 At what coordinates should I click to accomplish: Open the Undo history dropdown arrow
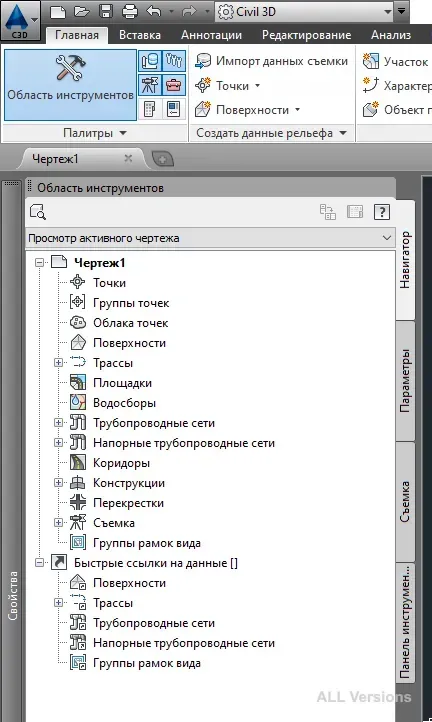(171, 12)
